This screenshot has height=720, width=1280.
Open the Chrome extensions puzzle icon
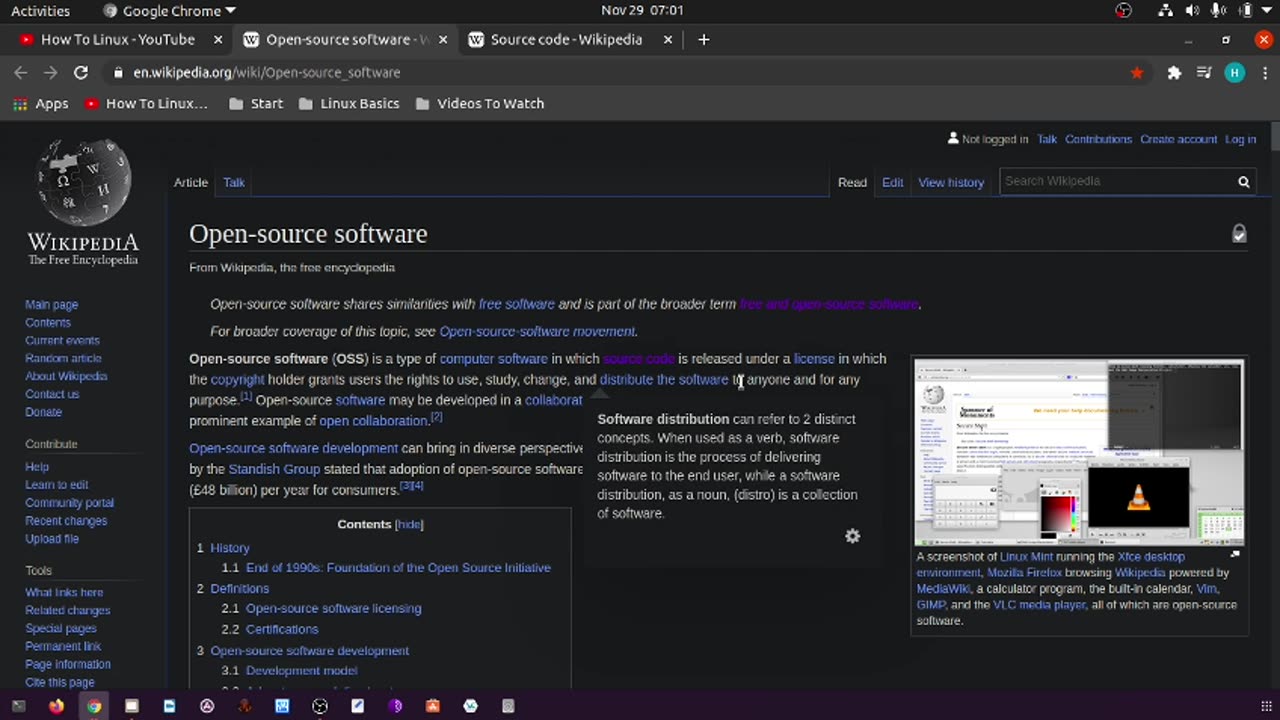pos(1174,72)
